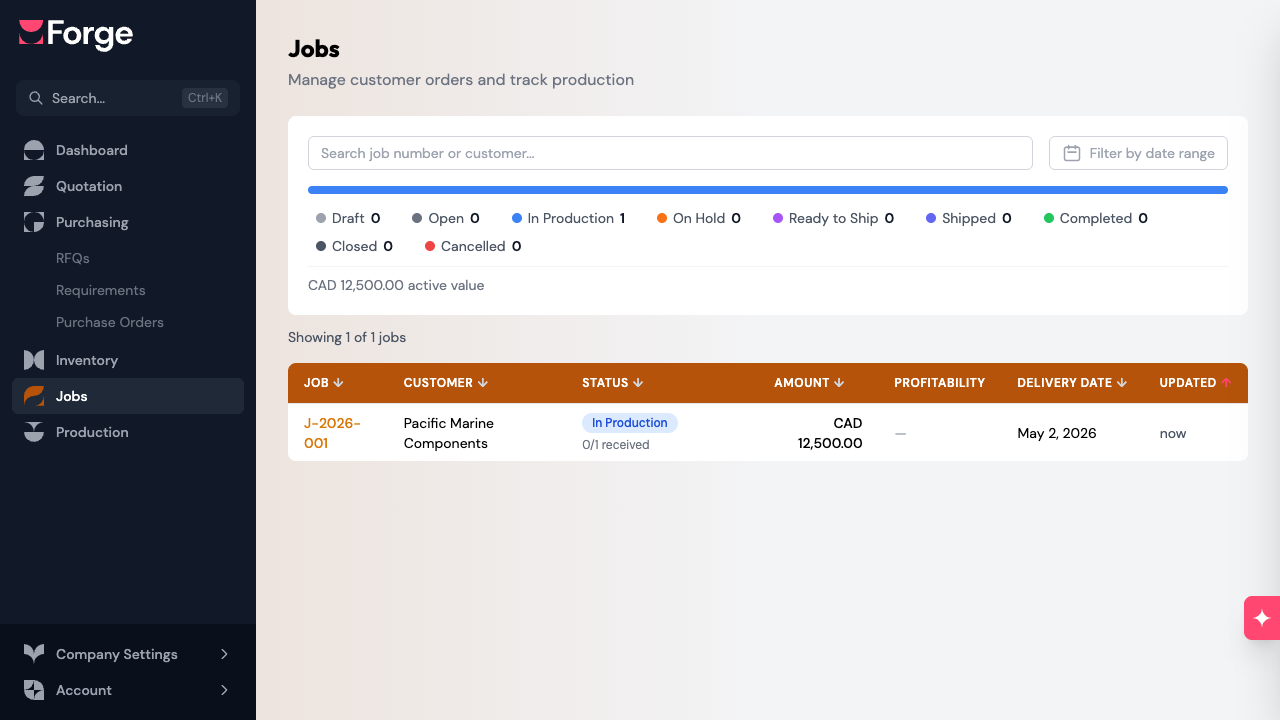Click the Forge logo

tap(75, 34)
